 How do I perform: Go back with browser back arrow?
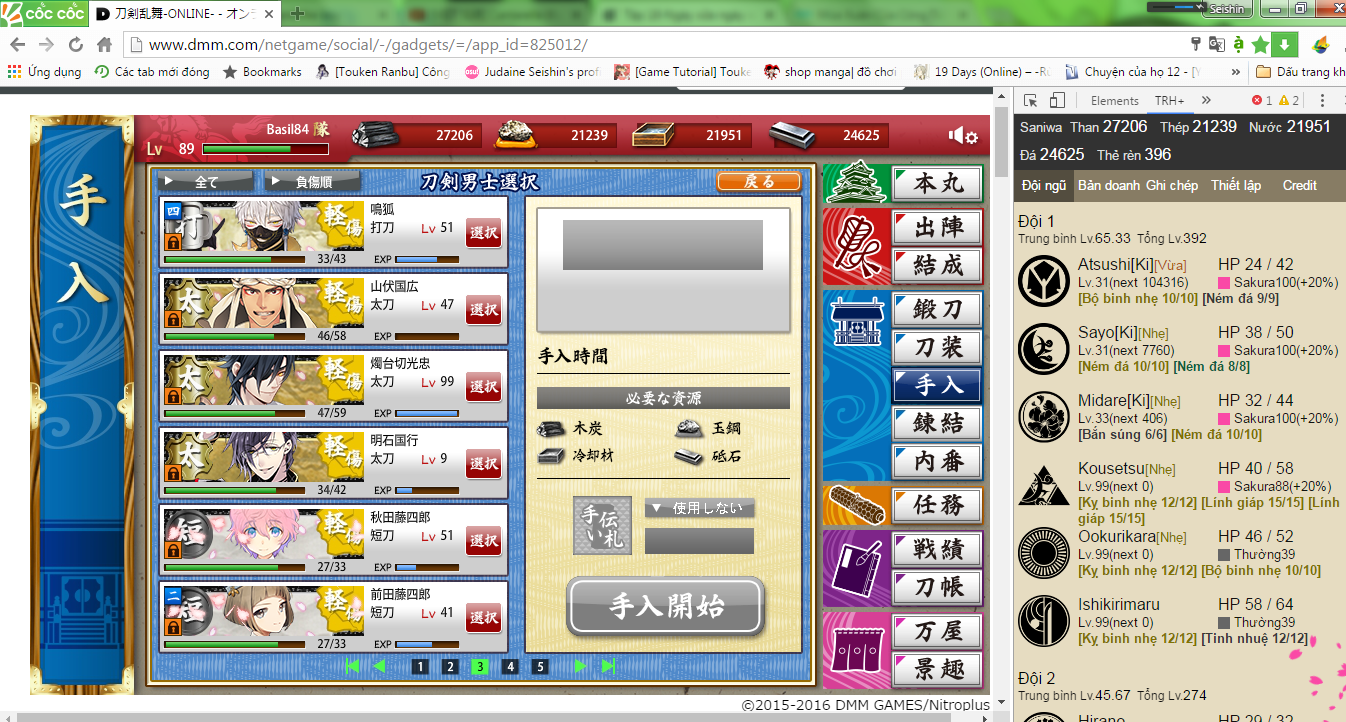point(17,44)
